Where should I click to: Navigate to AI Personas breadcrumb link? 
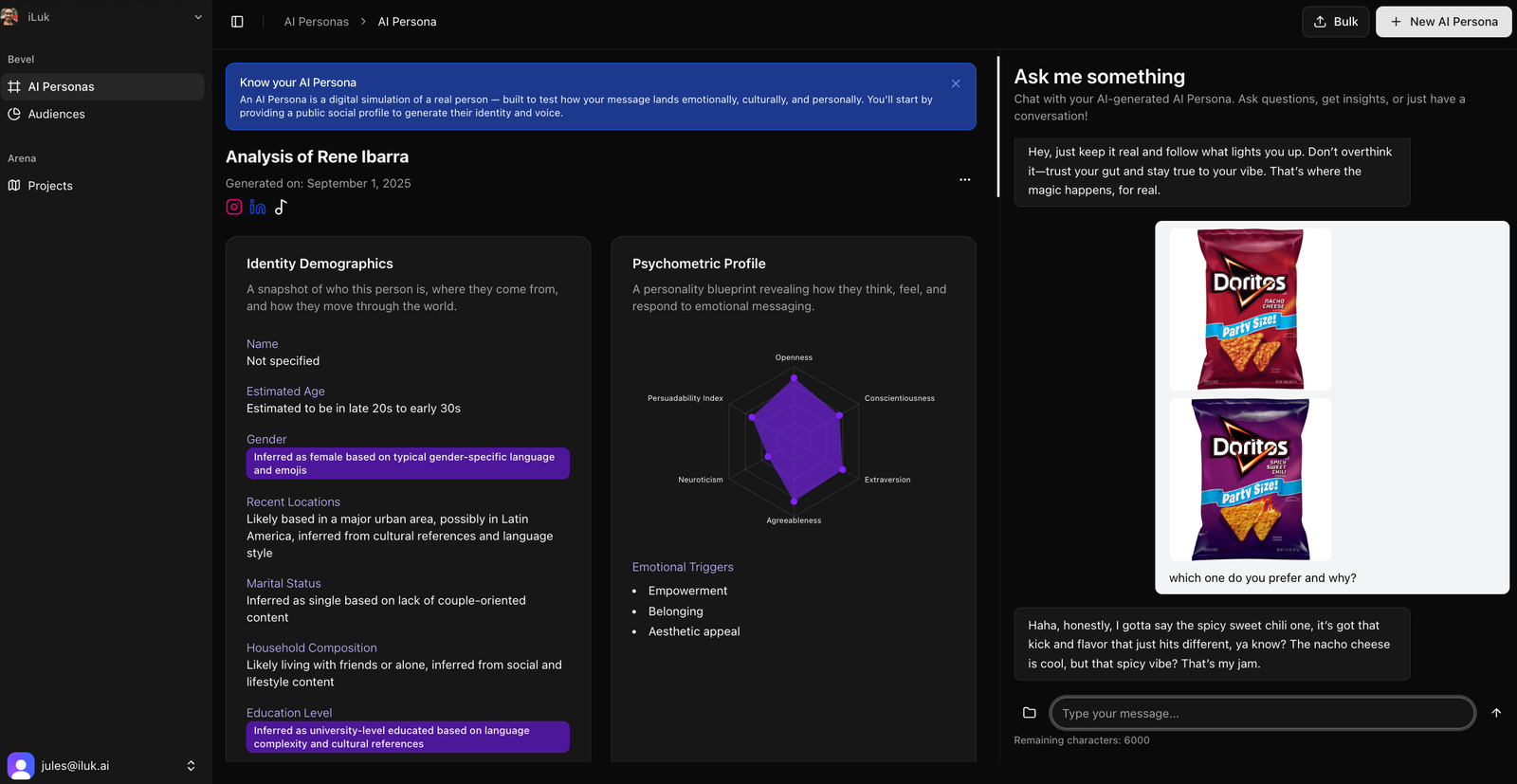tap(316, 22)
